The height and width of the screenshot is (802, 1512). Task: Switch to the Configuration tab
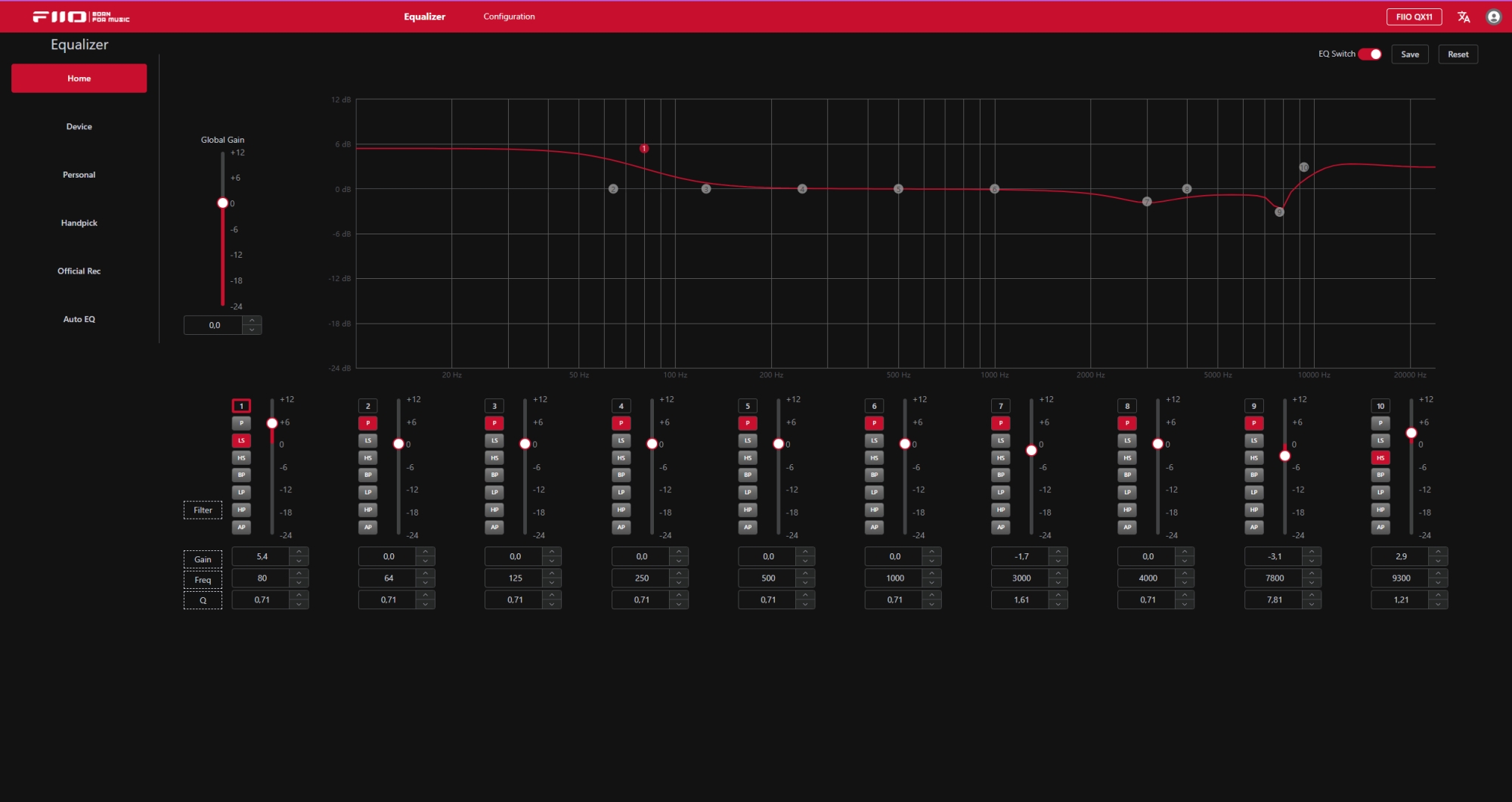click(509, 17)
